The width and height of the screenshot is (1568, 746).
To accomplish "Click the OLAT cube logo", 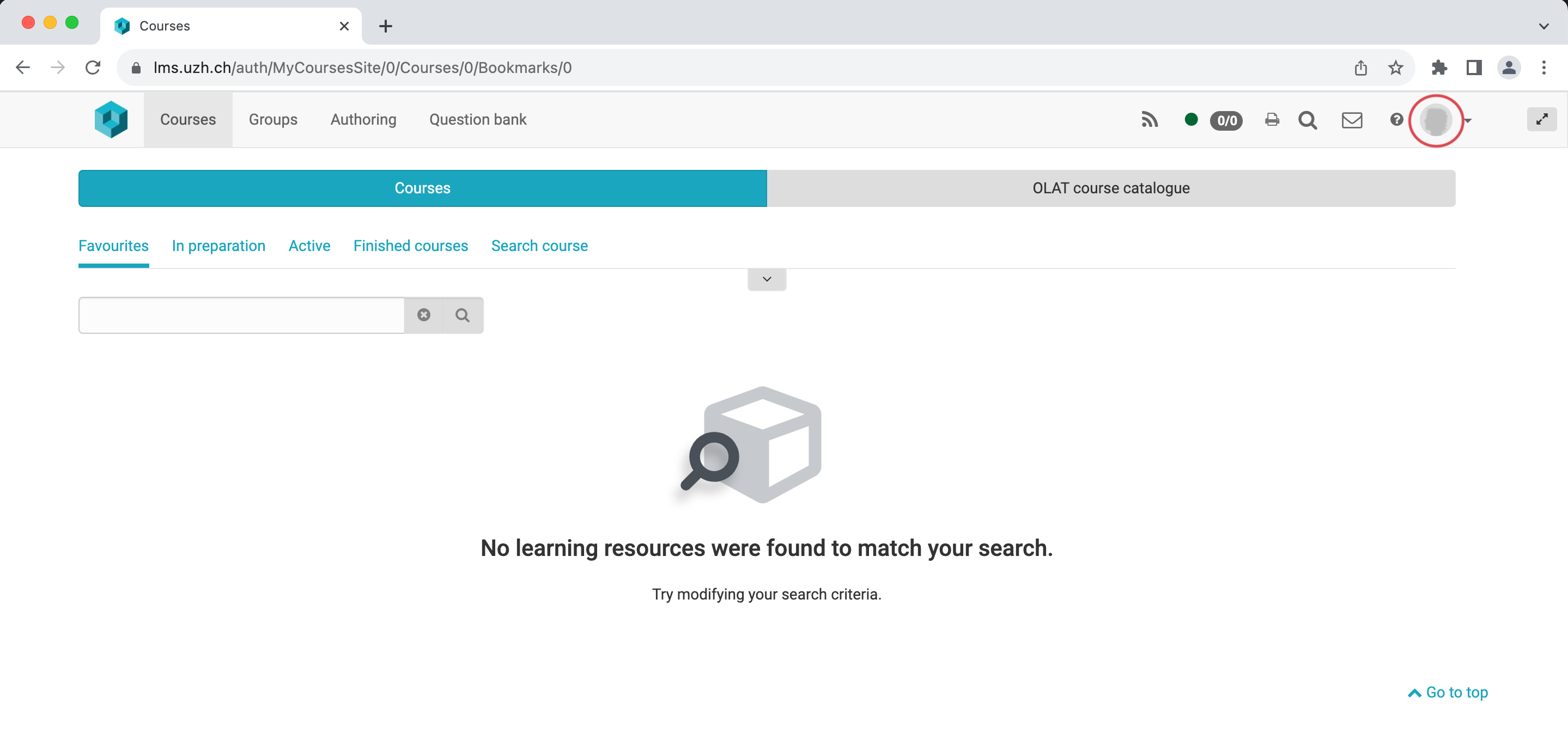I will [x=111, y=119].
